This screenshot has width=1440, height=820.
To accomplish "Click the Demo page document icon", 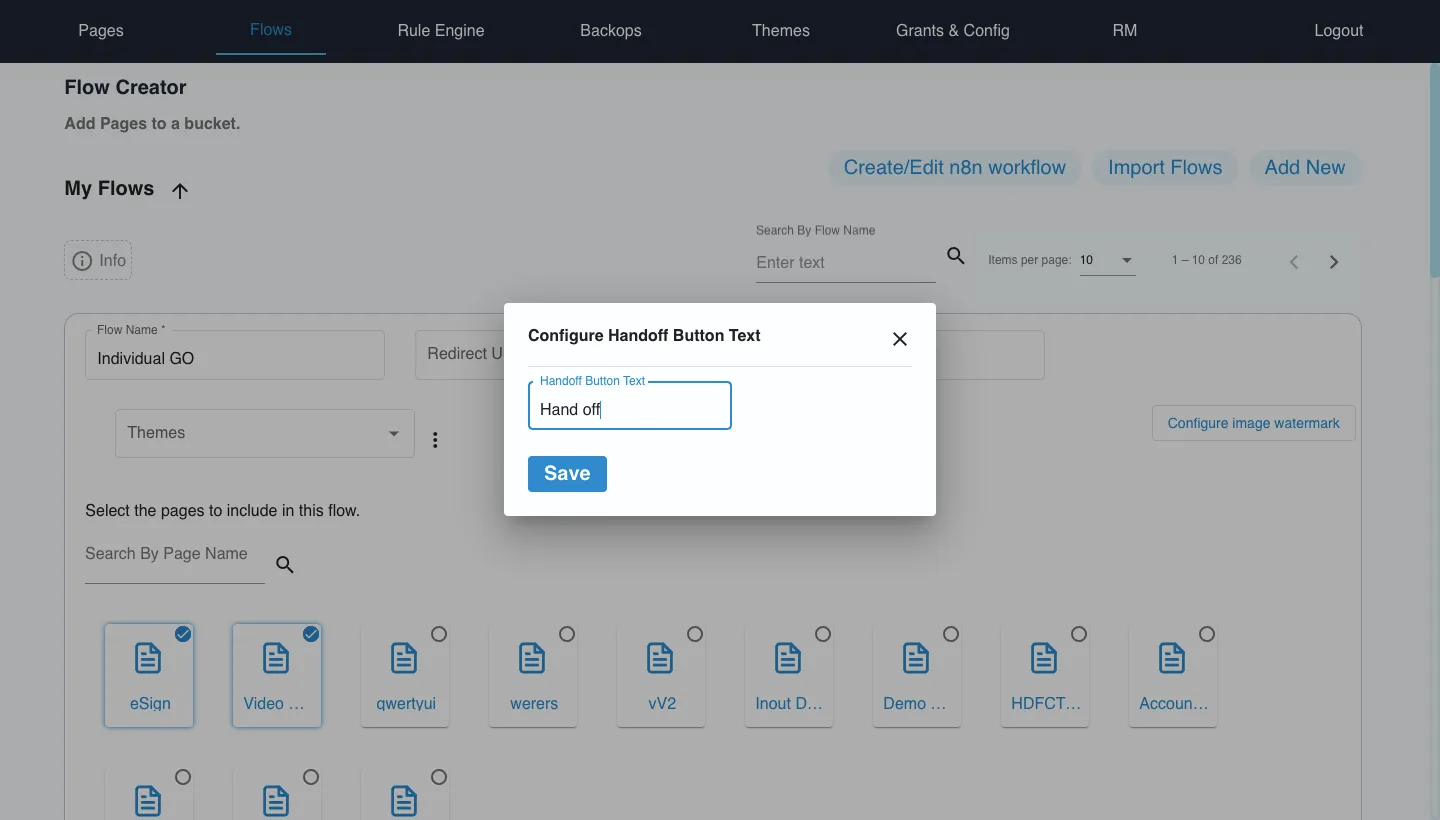I will coord(916,658).
